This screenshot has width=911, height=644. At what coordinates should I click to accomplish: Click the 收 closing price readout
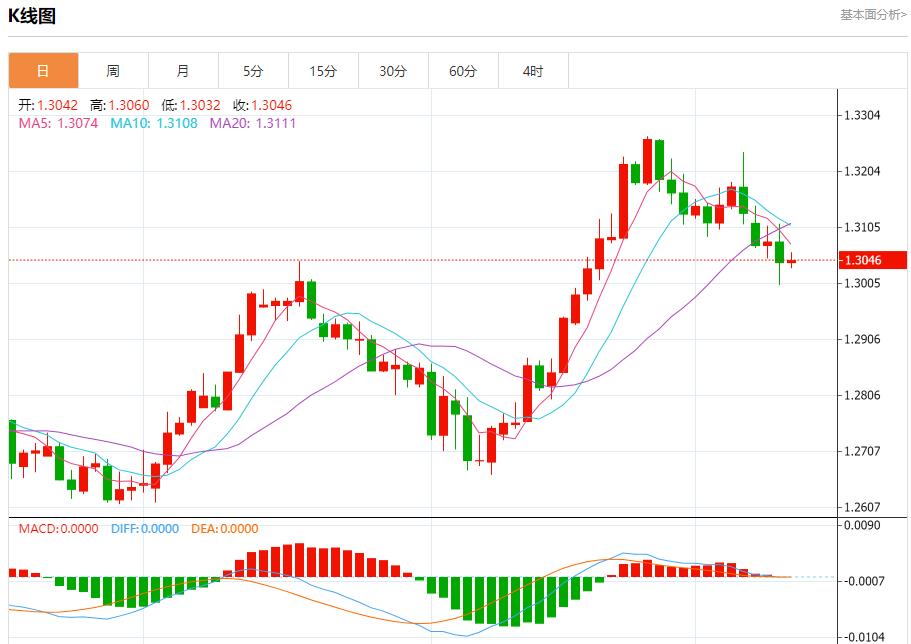(x=262, y=105)
